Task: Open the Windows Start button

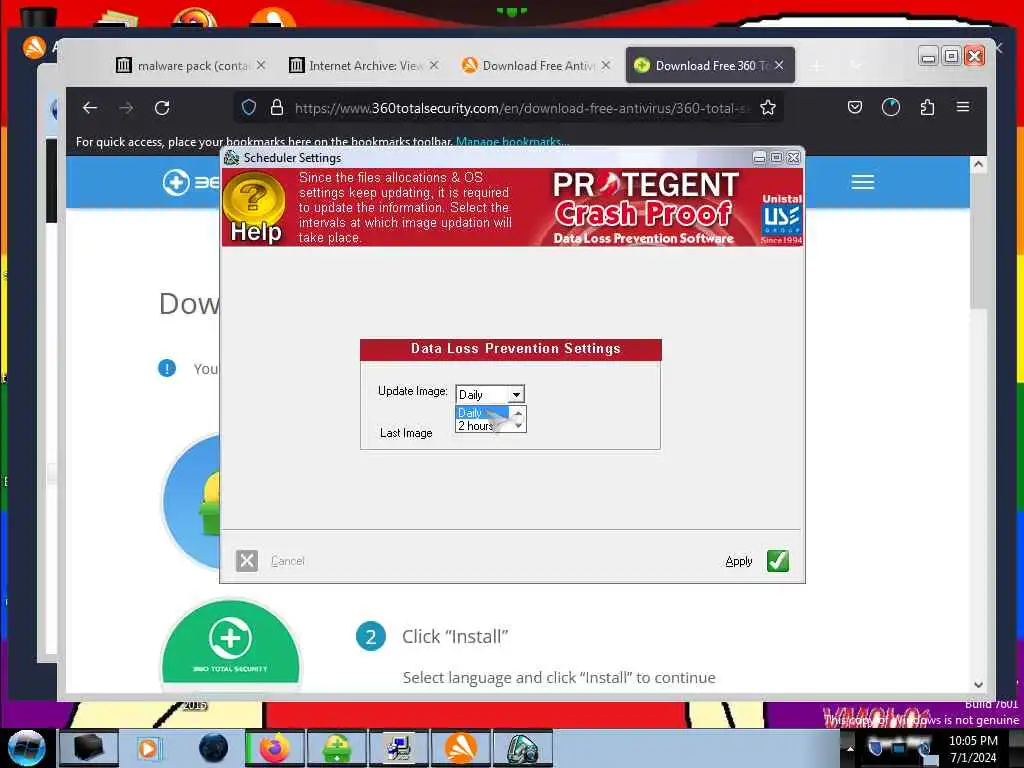Action: pos(26,748)
